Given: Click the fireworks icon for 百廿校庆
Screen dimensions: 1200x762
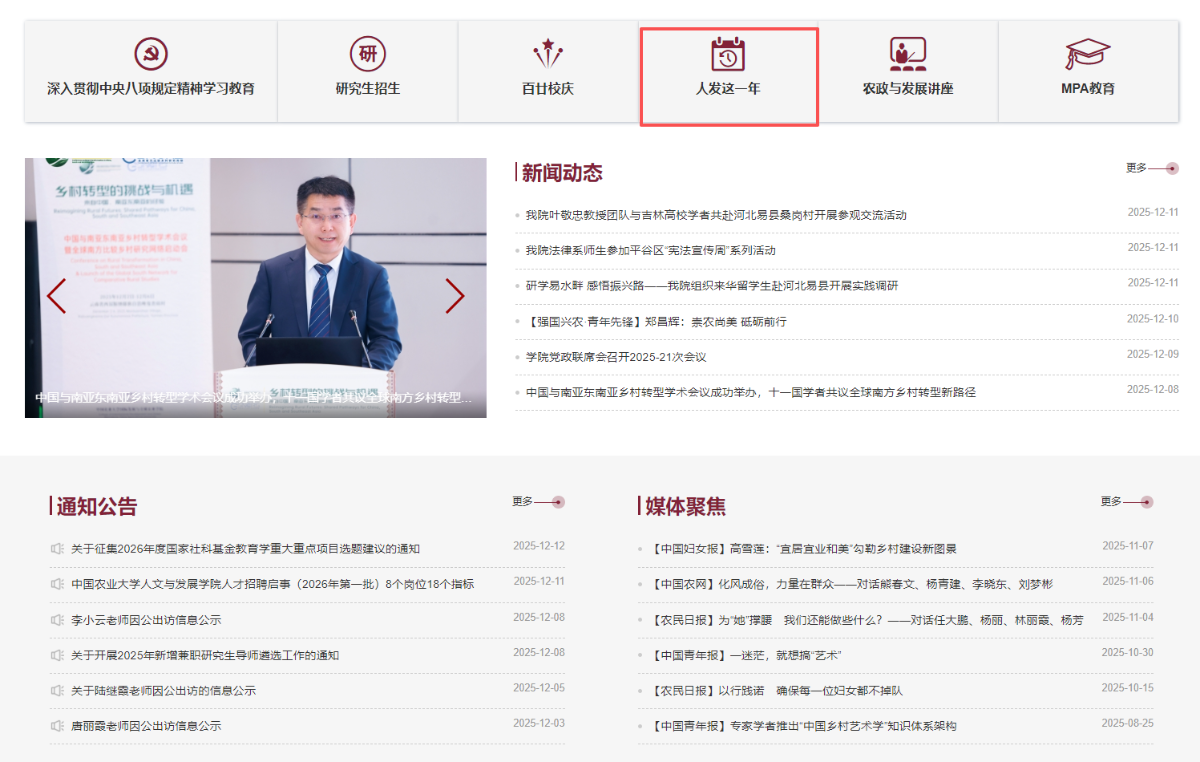Looking at the screenshot, I should 547,54.
